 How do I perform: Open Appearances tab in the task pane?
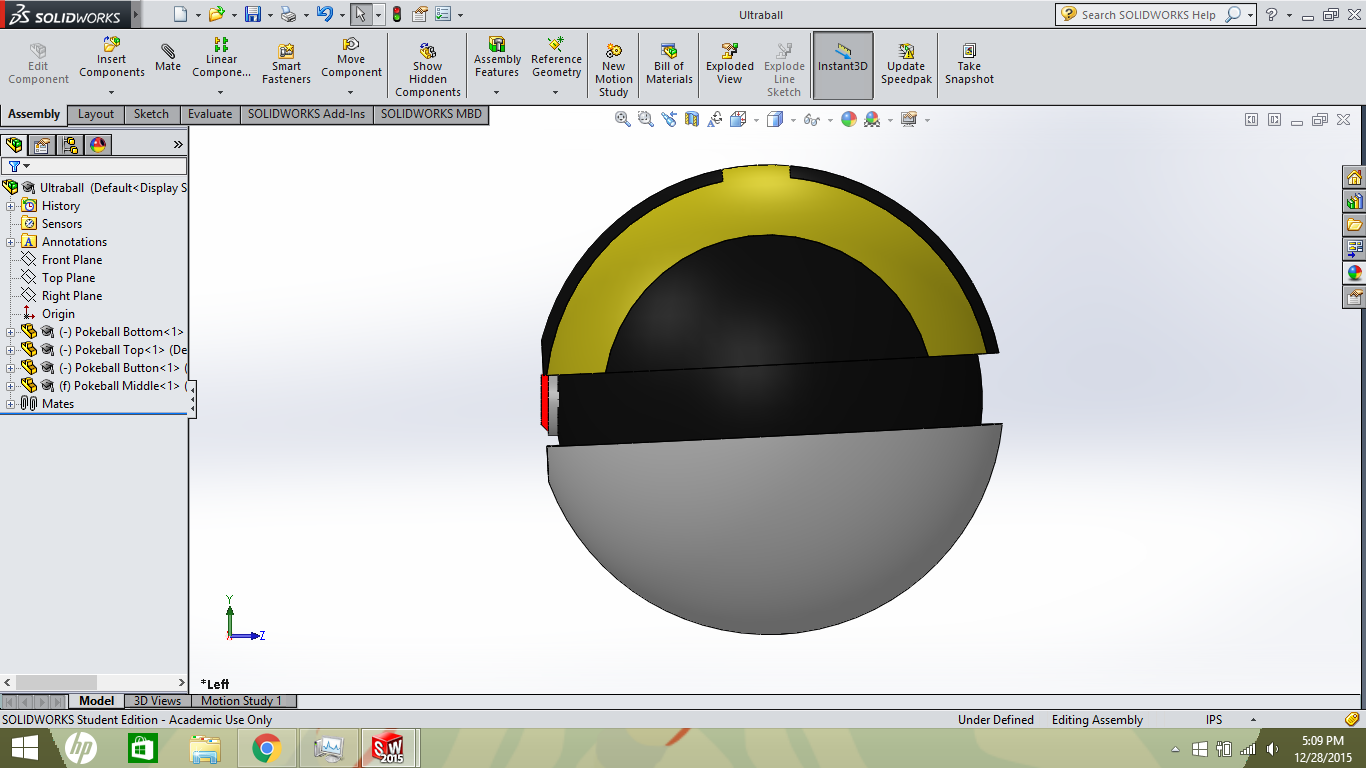(1355, 272)
